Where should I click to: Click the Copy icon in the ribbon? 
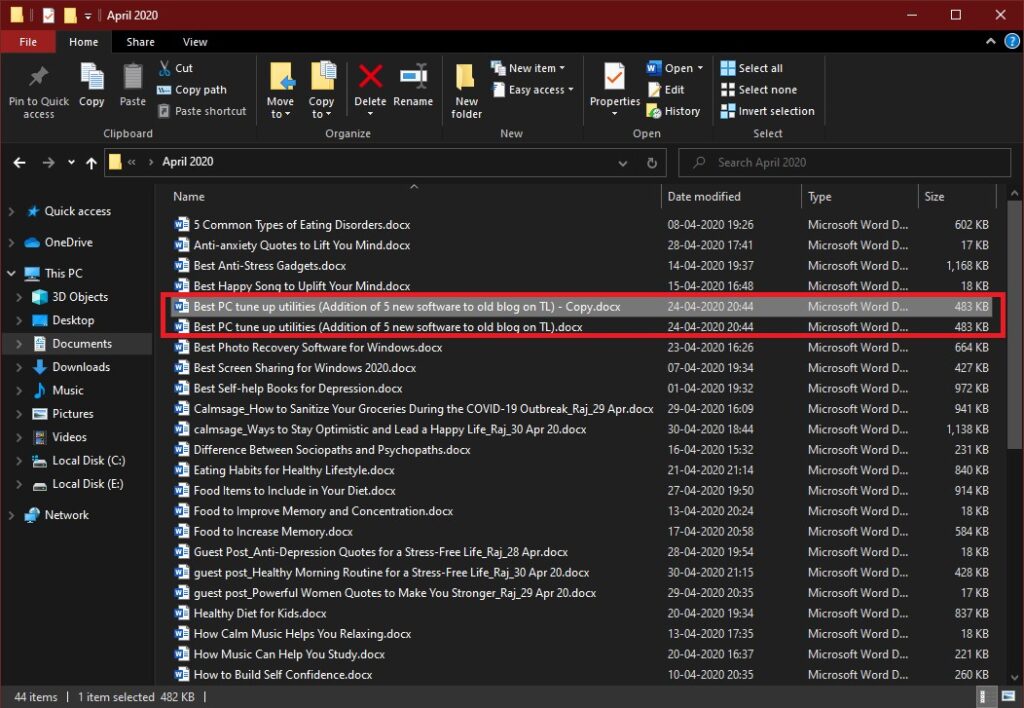(92, 88)
